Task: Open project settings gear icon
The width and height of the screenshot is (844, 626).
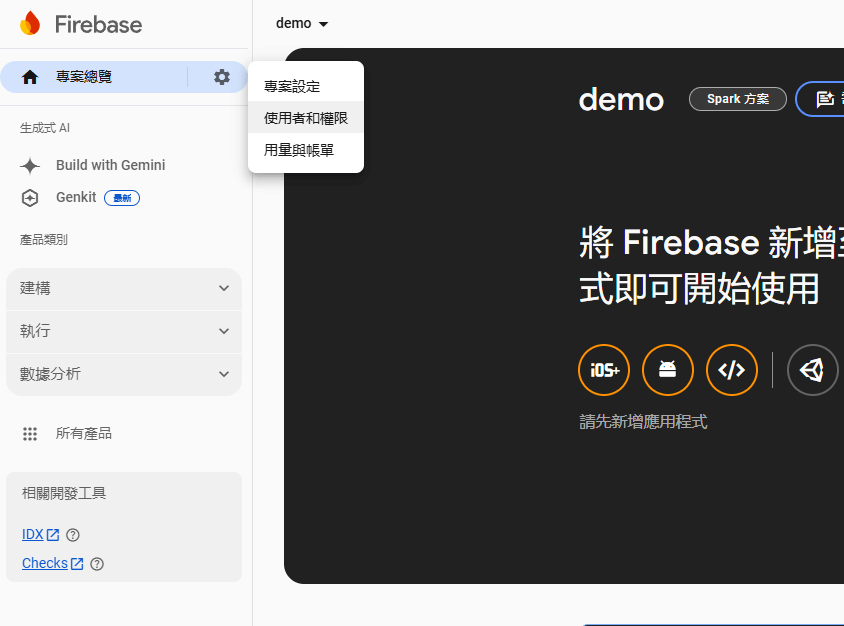Action: 222,77
